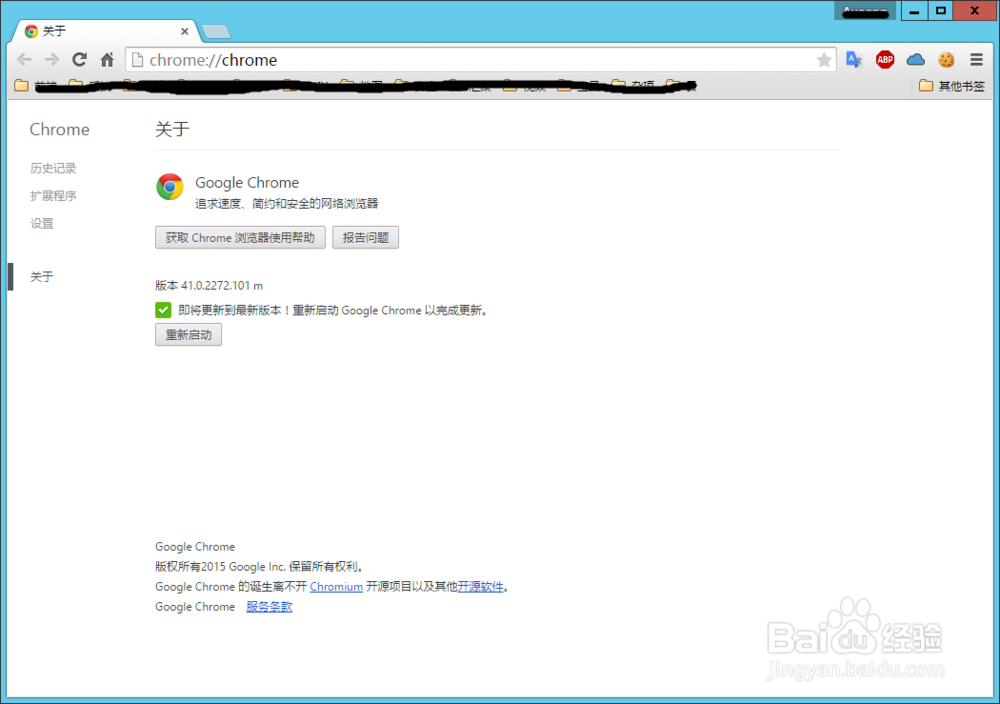Click the 版权所有2015 Google Inc. text
The image size is (1000, 704).
220,566
